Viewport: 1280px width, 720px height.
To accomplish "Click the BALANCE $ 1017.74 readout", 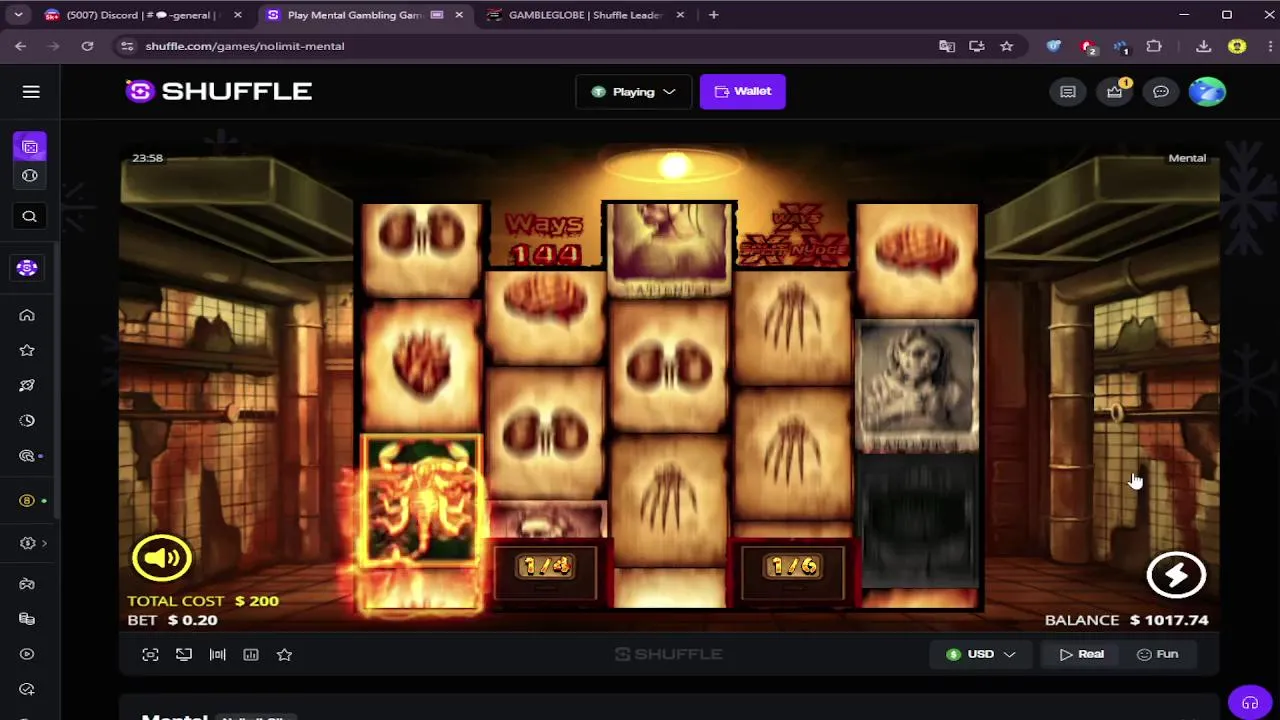I will (x=1127, y=620).
